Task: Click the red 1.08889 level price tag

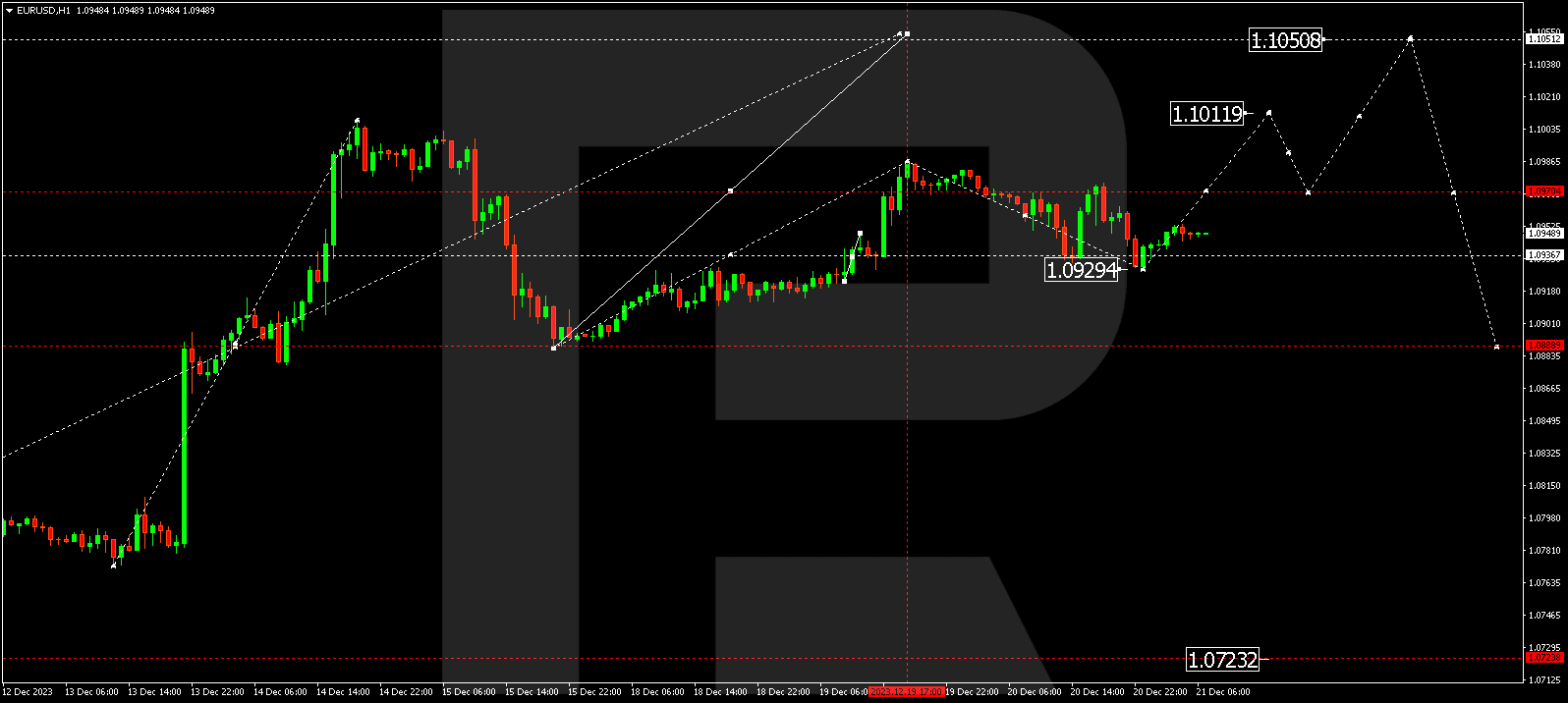Action: (1544, 346)
